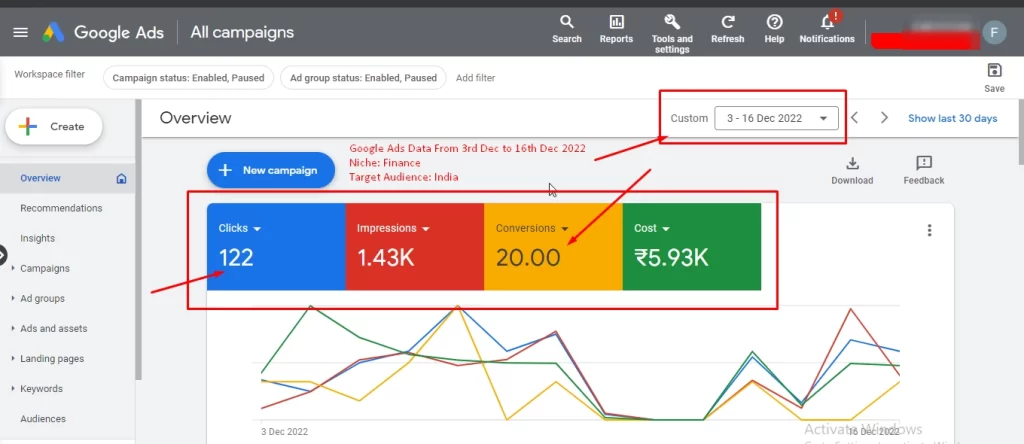Click the red Impressions metric tile
1024x444 pixels.
coord(415,246)
